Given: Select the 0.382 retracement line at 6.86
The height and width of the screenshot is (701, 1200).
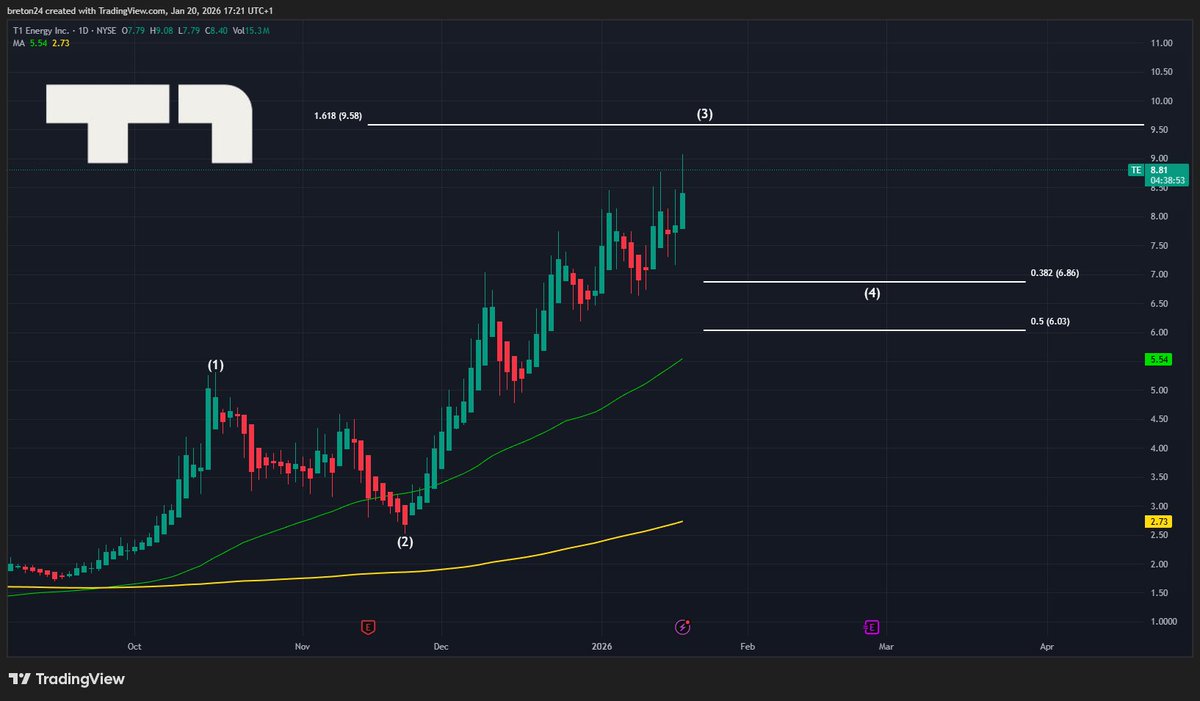Looking at the screenshot, I should (864, 282).
